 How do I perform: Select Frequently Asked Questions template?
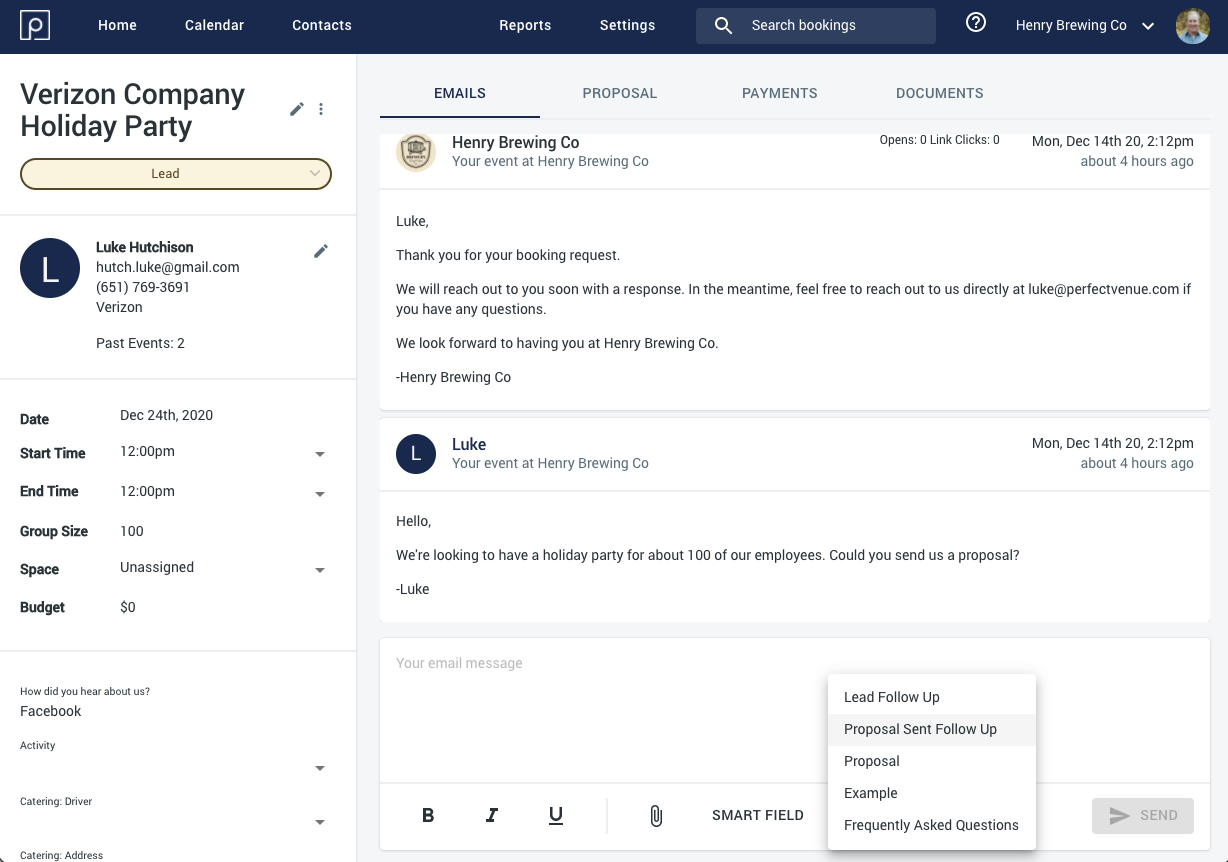[932, 825]
